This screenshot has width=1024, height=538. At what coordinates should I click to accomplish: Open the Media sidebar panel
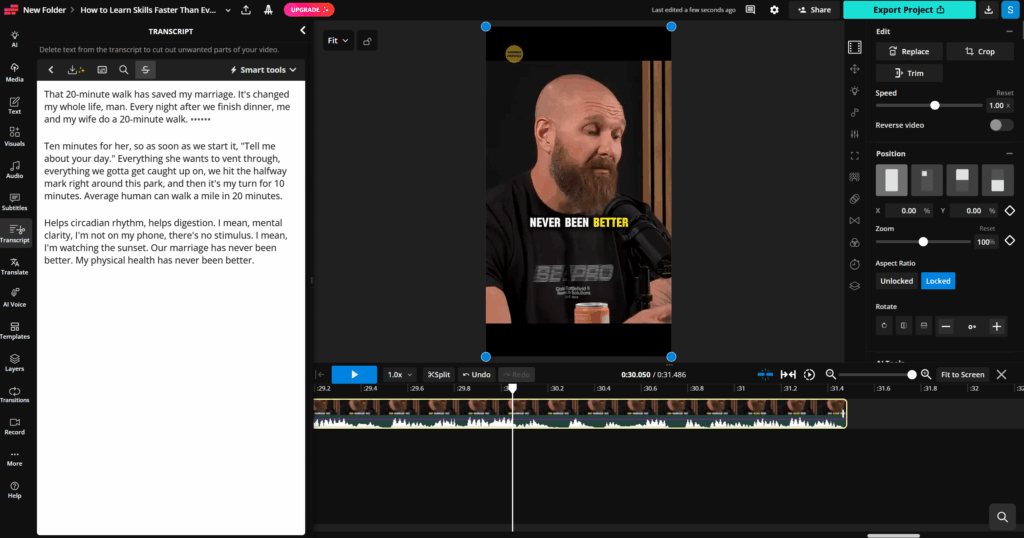coord(14,72)
